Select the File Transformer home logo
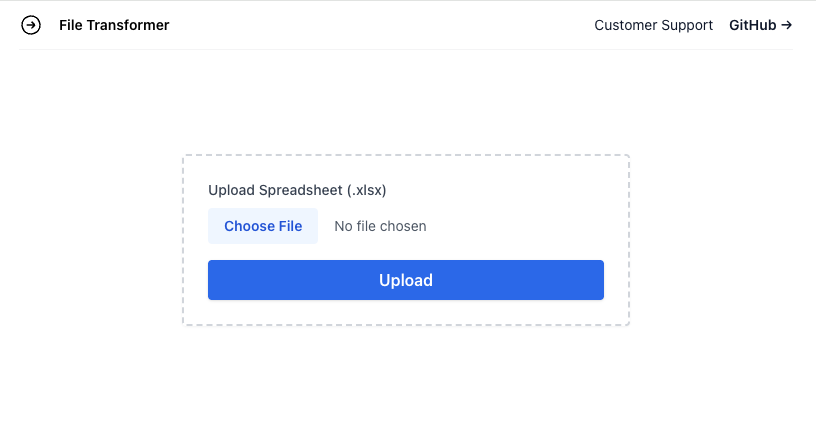This screenshot has width=816, height=439. click(x=31, y=25)
